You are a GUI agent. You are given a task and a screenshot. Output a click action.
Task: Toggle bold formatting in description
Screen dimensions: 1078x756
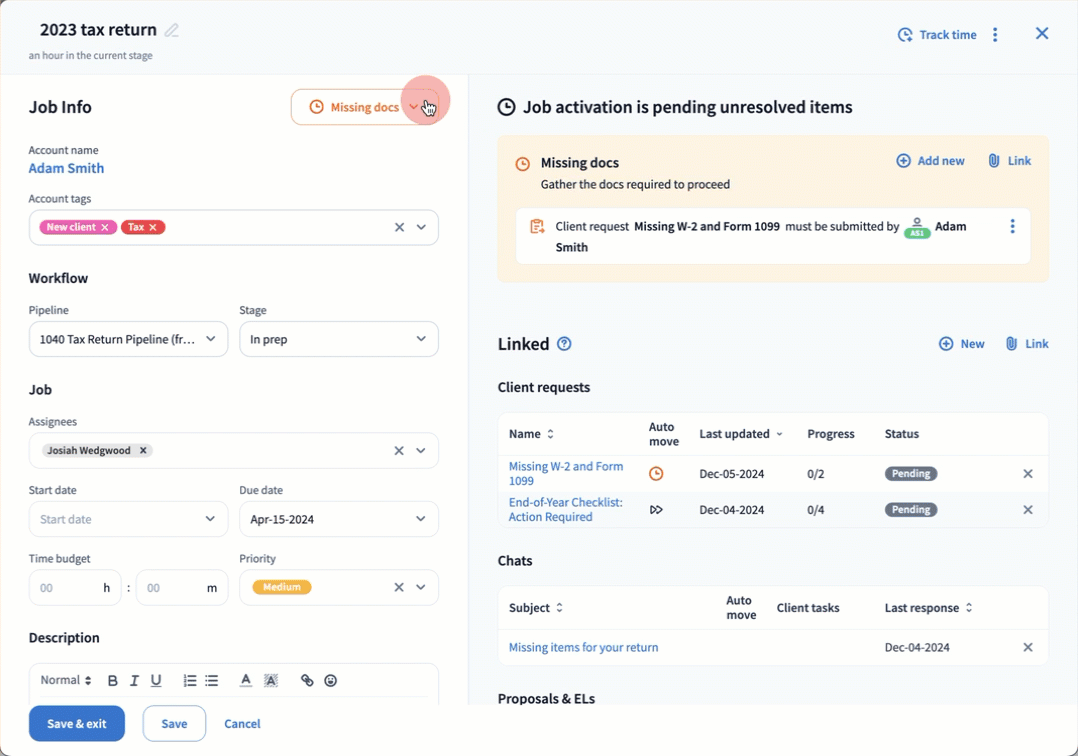point(113,681)
